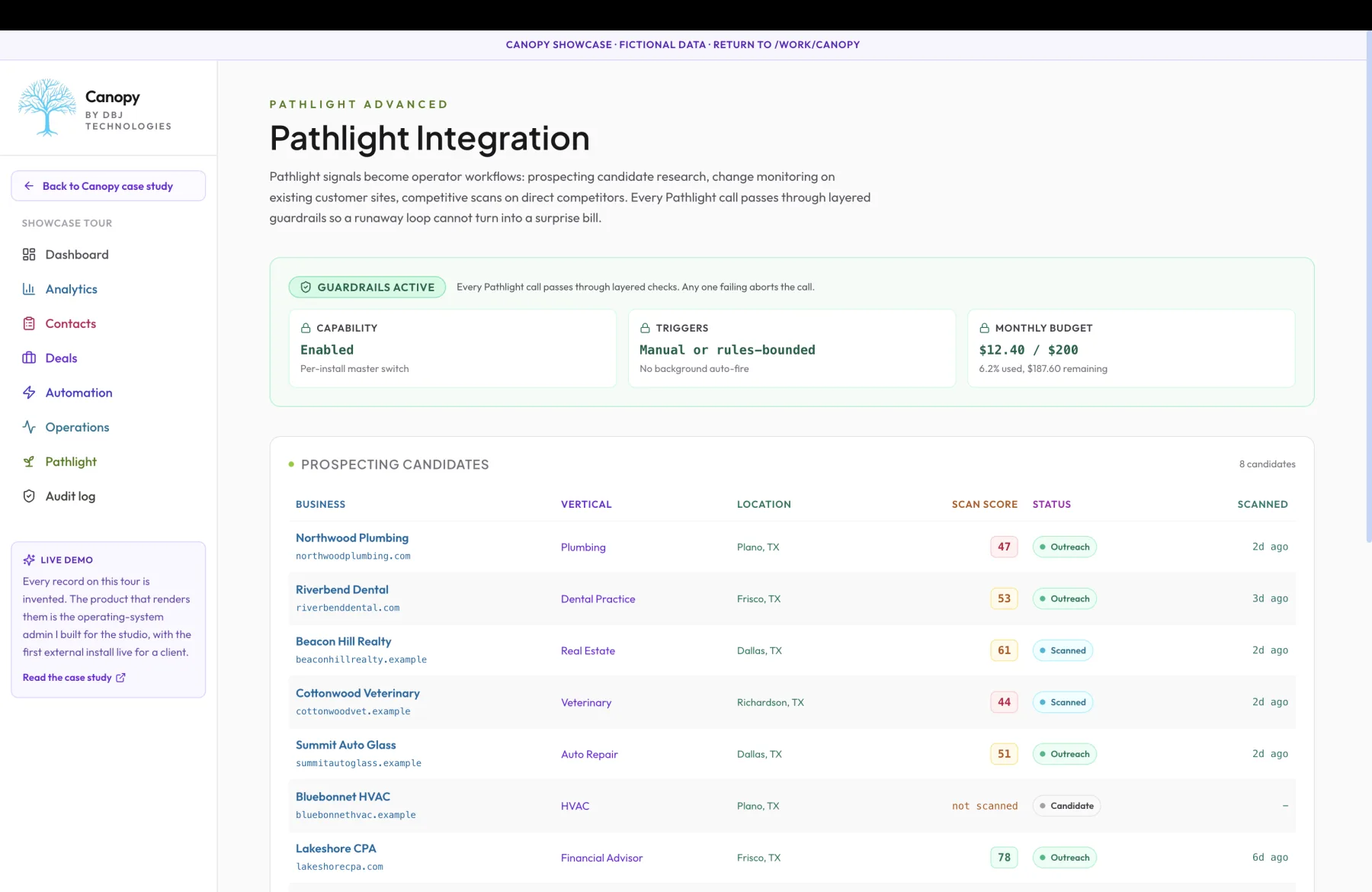Go to Contacts in the sidebar

(x=108, y=323)
